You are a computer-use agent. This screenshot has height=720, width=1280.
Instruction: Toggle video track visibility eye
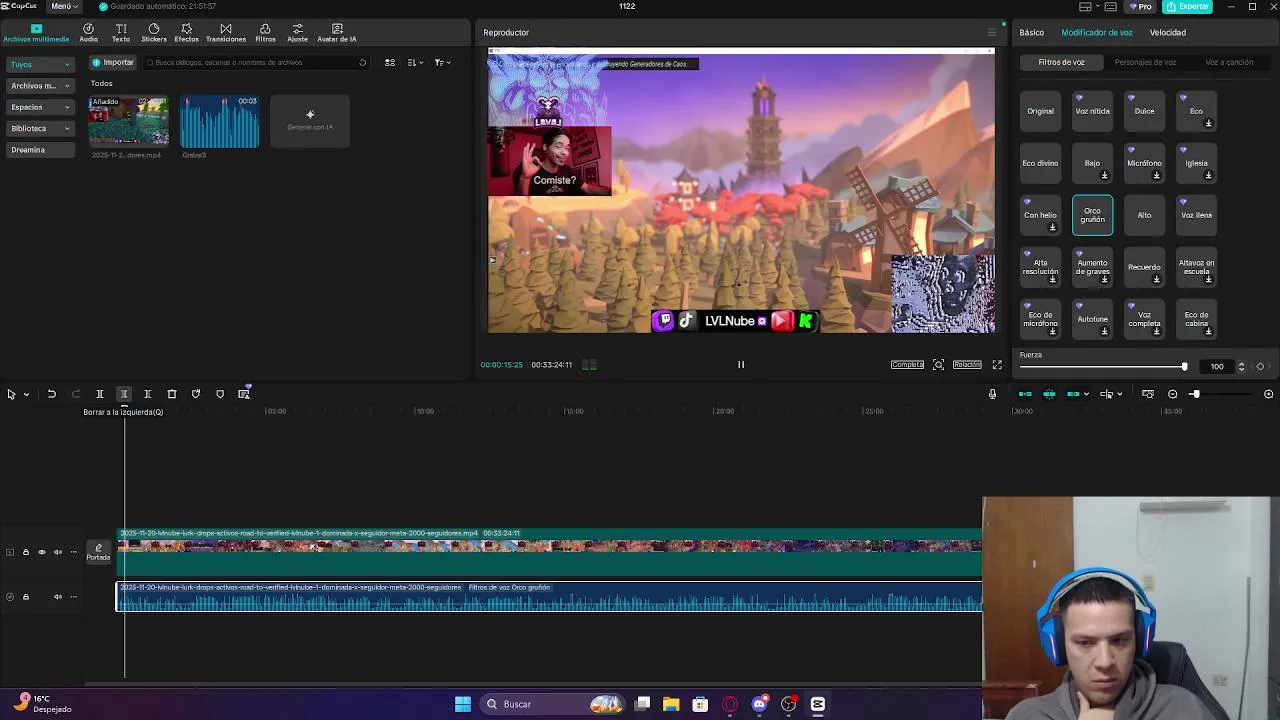[42, 552]
